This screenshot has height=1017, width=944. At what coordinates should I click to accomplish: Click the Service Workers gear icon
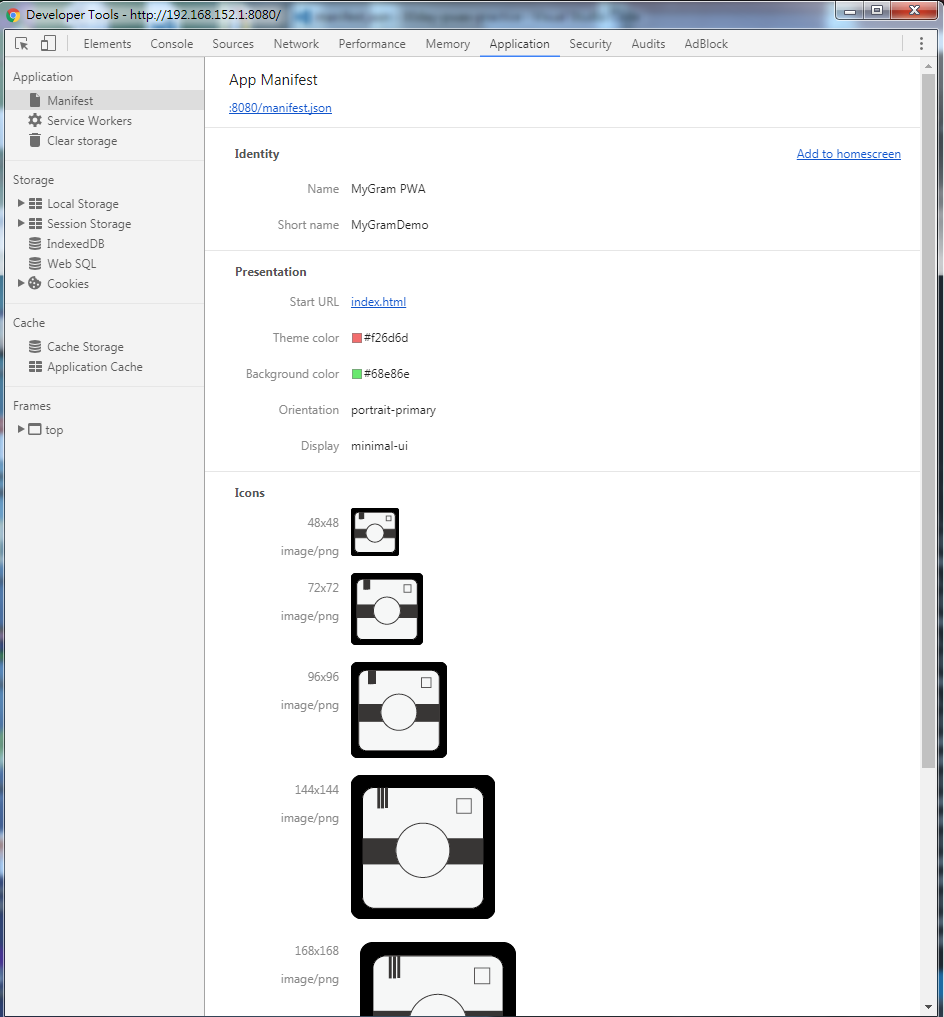pos(35,121)
